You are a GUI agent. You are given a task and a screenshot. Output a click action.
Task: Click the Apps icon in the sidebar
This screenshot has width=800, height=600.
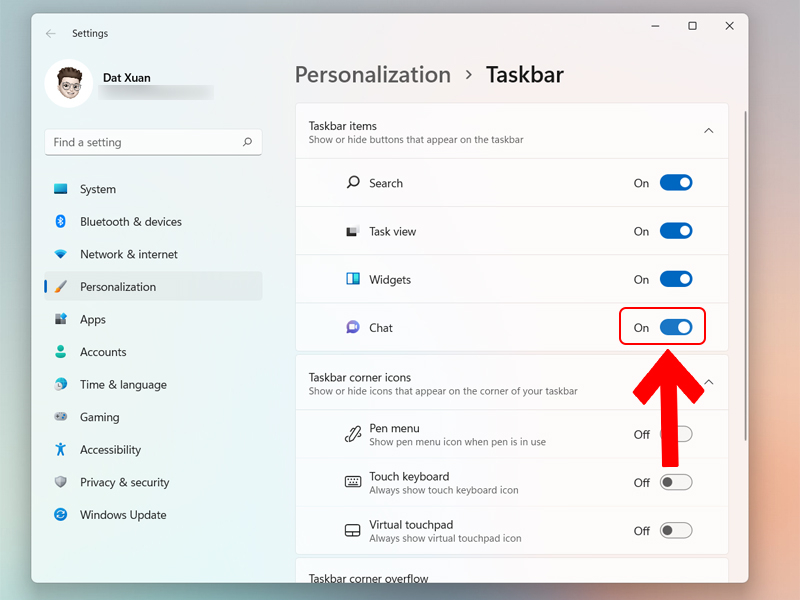(61, 319)
